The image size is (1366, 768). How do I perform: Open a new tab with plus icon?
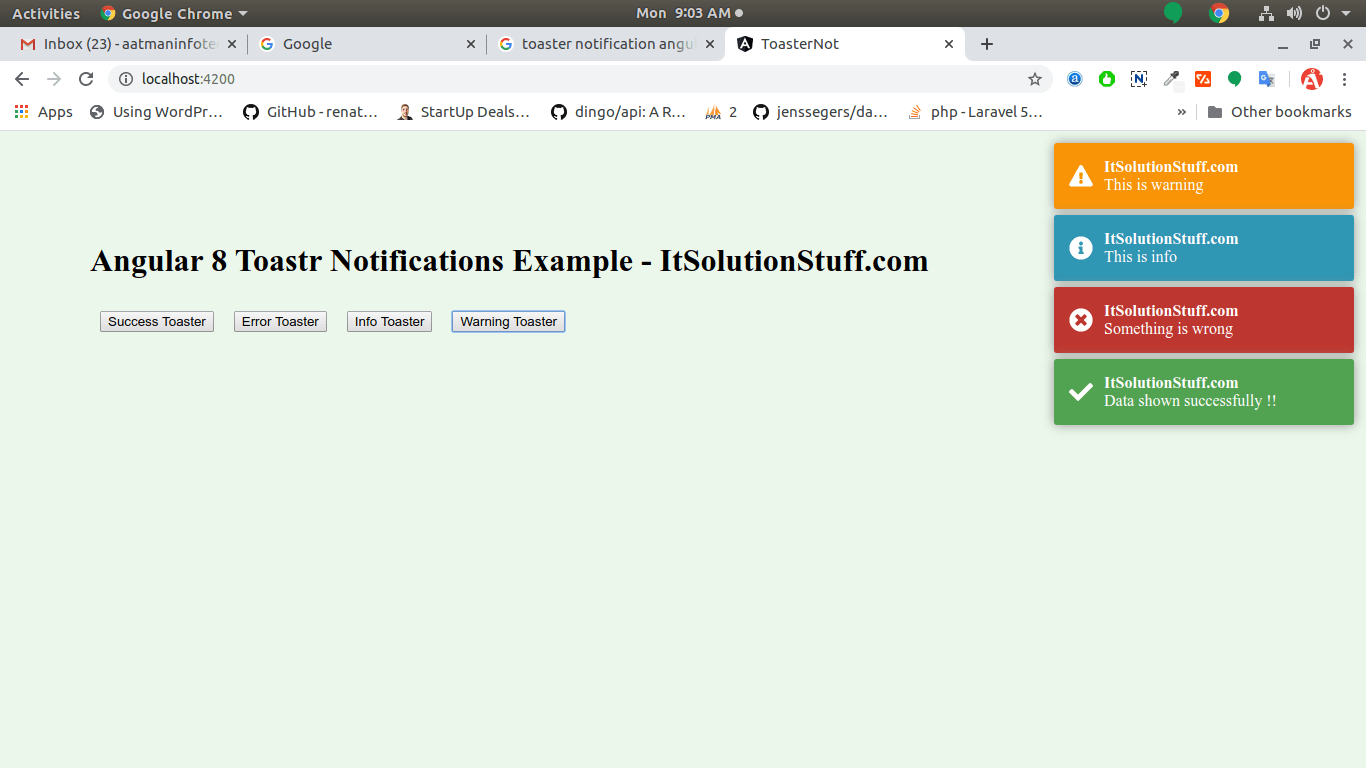pyautogui.click(x=987, y=44)
